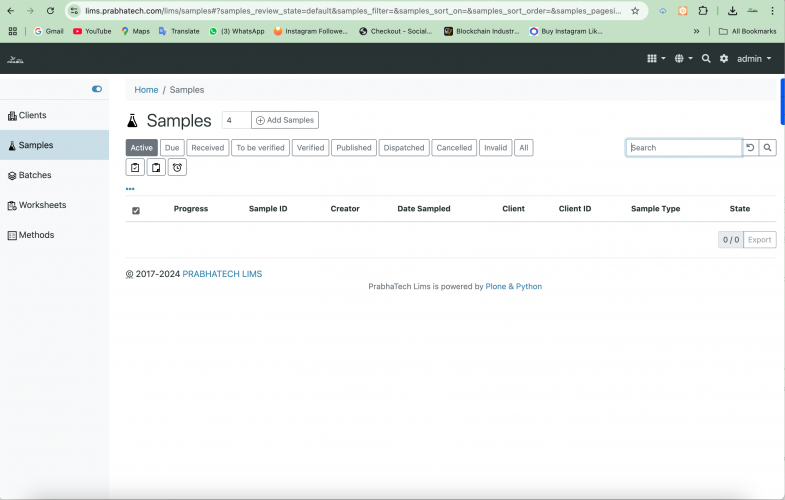Open Worksheets in the sidebar
785x500 pixels.
click(x=54, y=205)
